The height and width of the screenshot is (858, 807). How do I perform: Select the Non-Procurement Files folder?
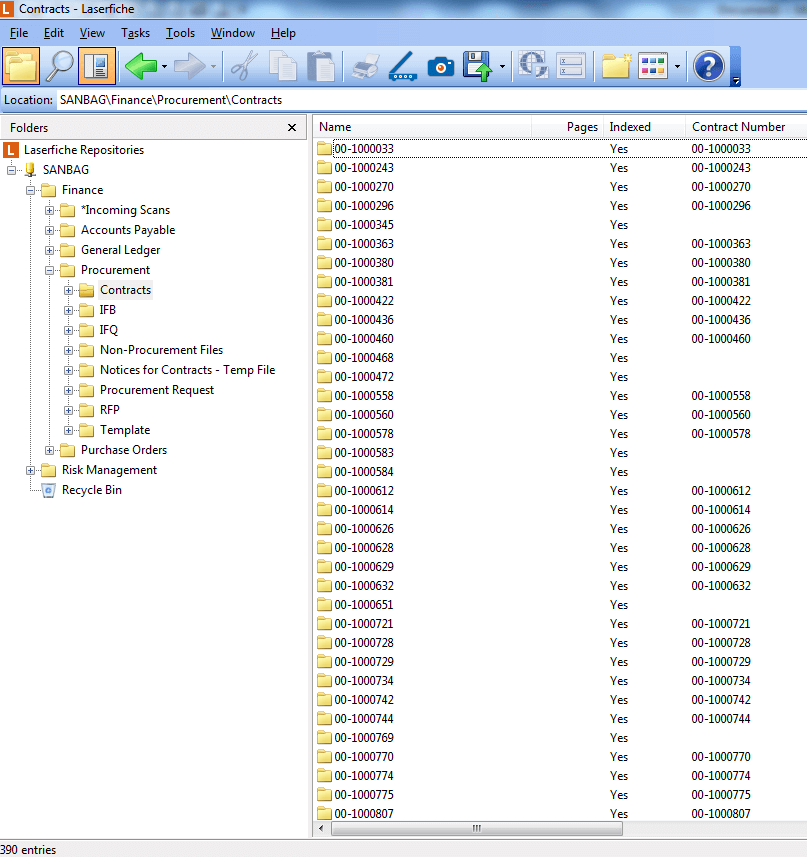tap(161, 350)
